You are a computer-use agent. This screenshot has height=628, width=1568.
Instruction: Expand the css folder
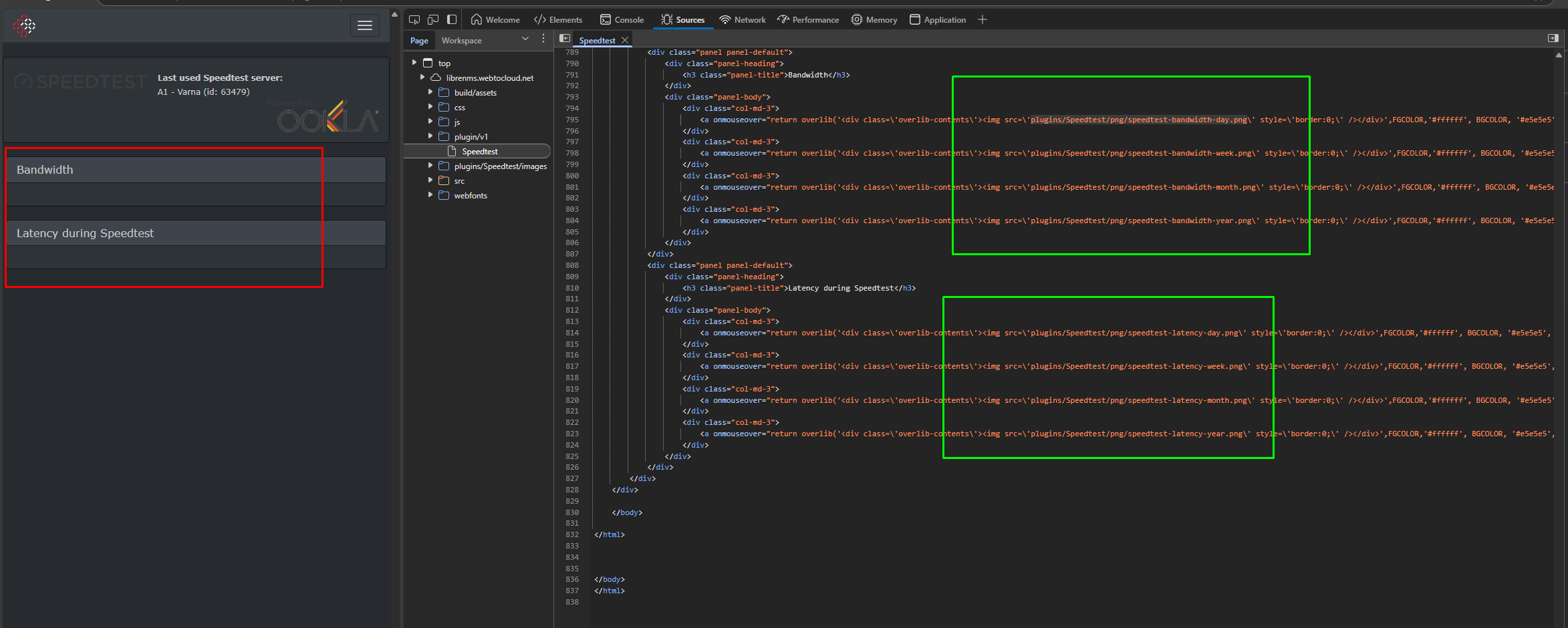(430, 107)
